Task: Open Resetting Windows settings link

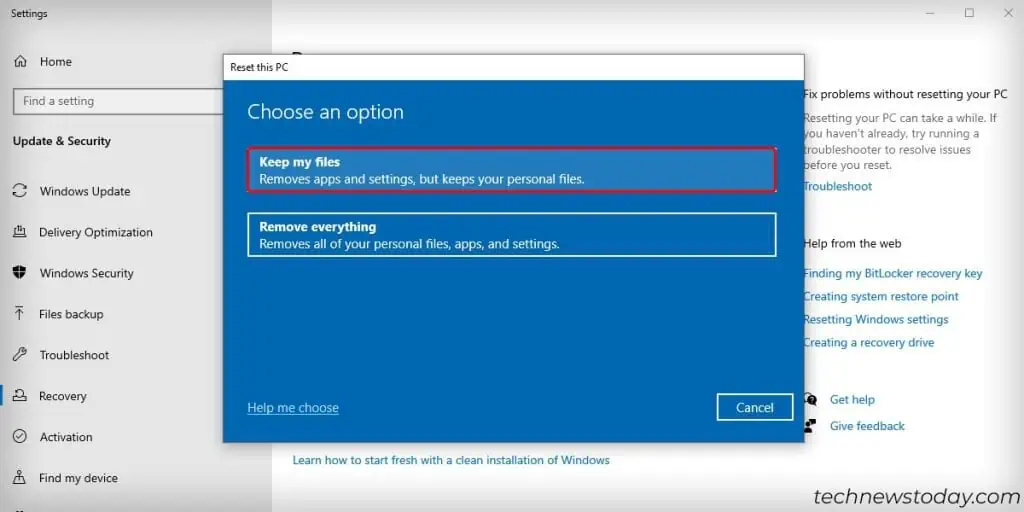Action: click(x=876, y=319)
